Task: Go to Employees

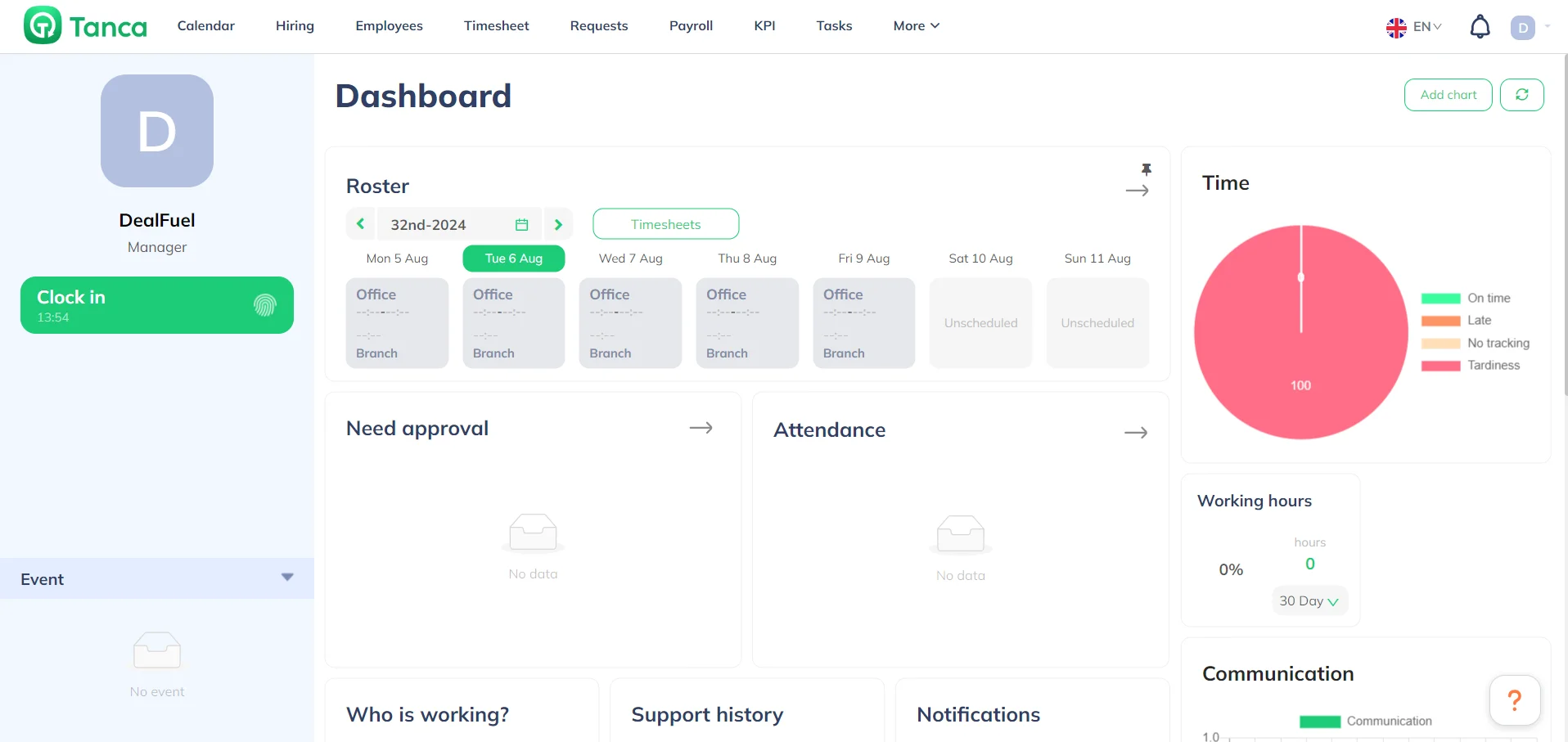Action: [389, 26]
